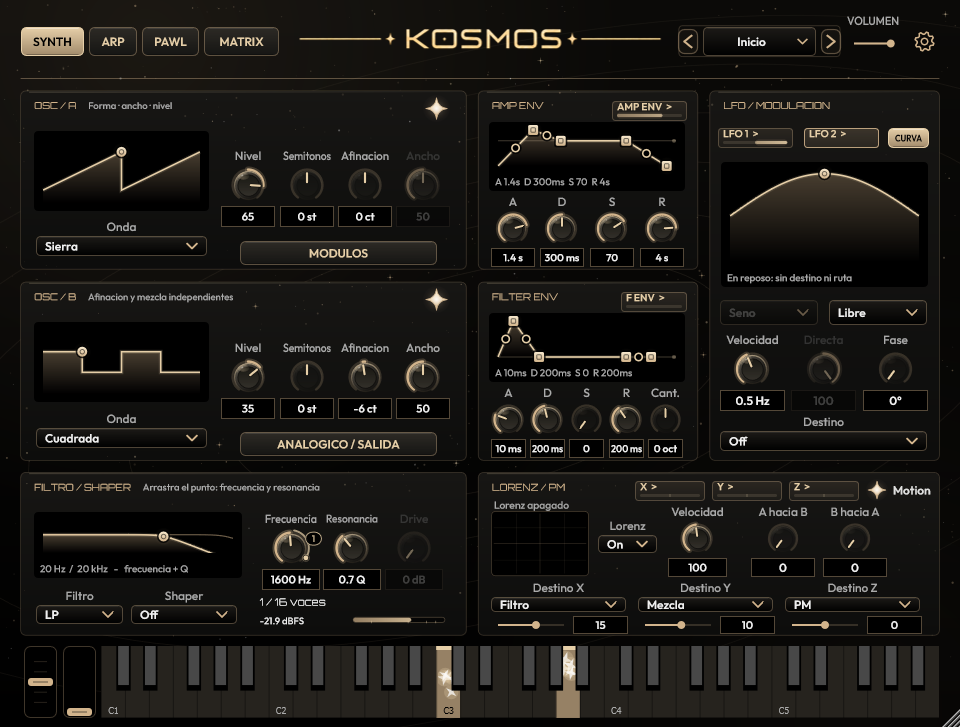This screenshot has width=960, height=727.
Task: Click the C3 piano key
Action: click(448, 703)
